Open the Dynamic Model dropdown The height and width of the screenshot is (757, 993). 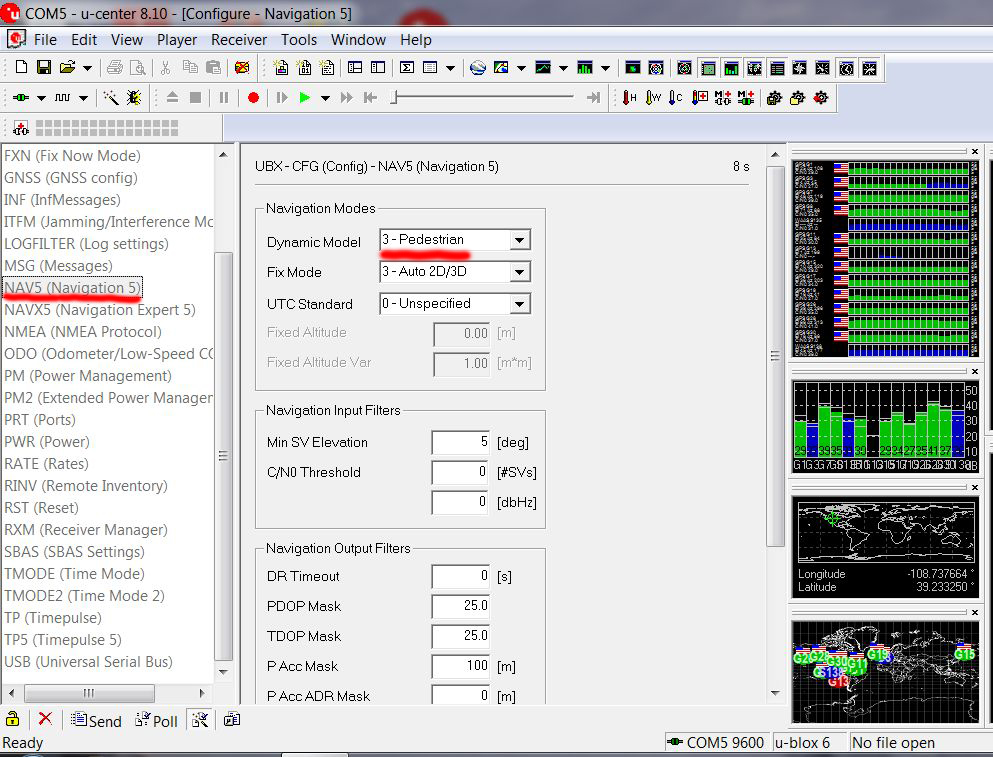point(519,241)
